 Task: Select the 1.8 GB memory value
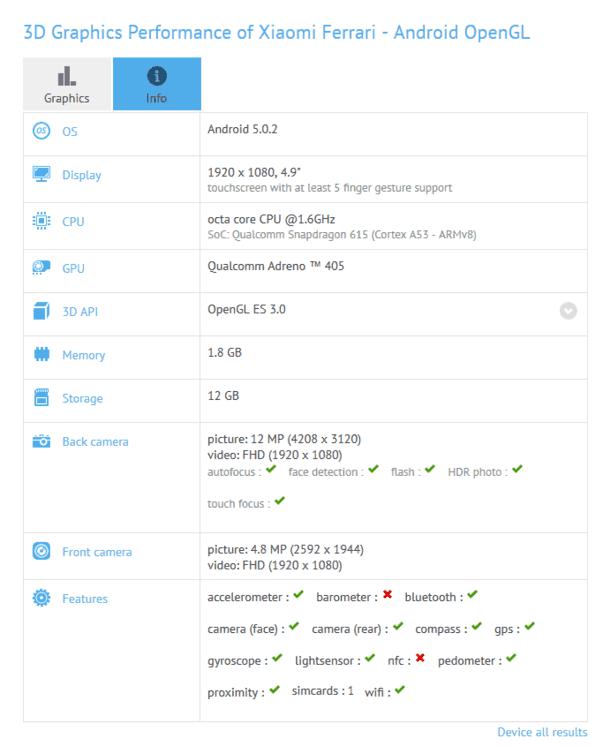(x=225, y=353)
